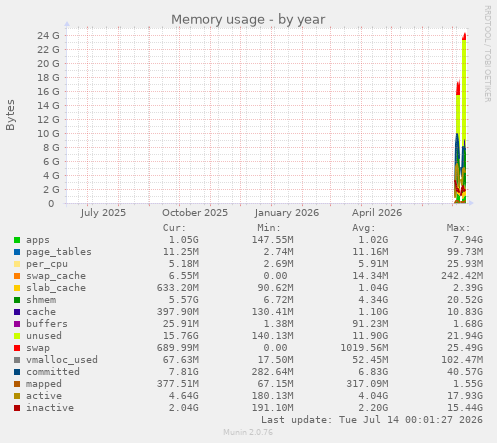Select the 'page_tables' legend label
The height and width of the screenshot is (443, 497).
click(x=59, y=252)
